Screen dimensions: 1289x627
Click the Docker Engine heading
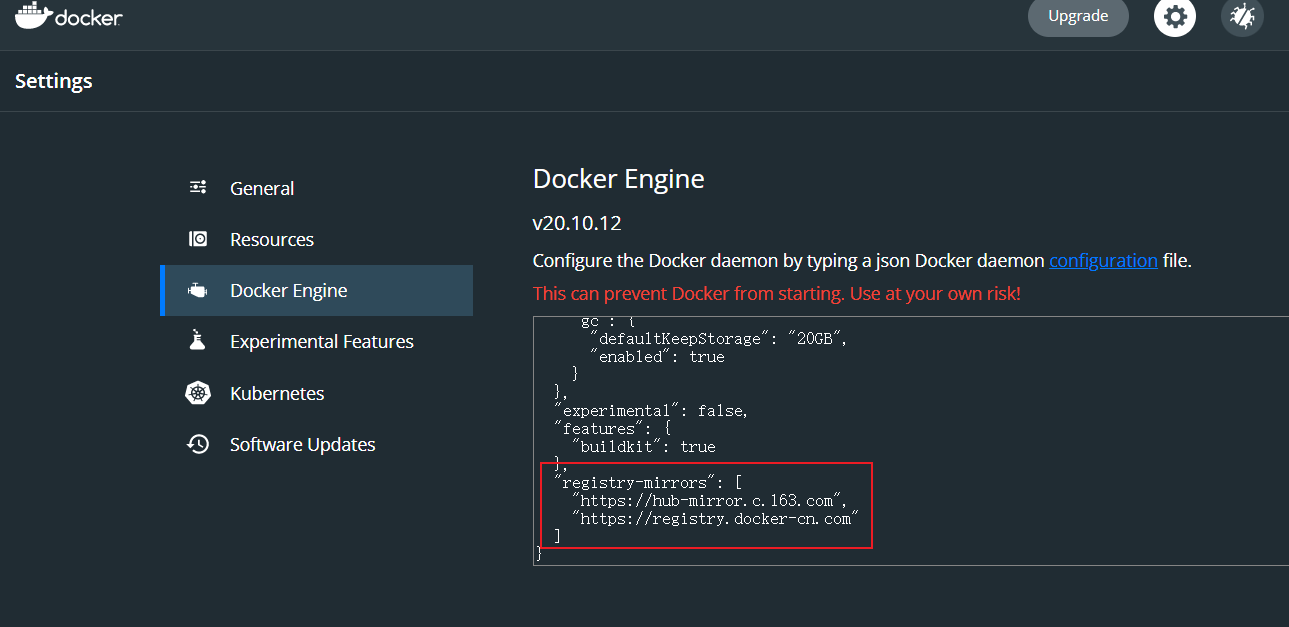point(619,179)
